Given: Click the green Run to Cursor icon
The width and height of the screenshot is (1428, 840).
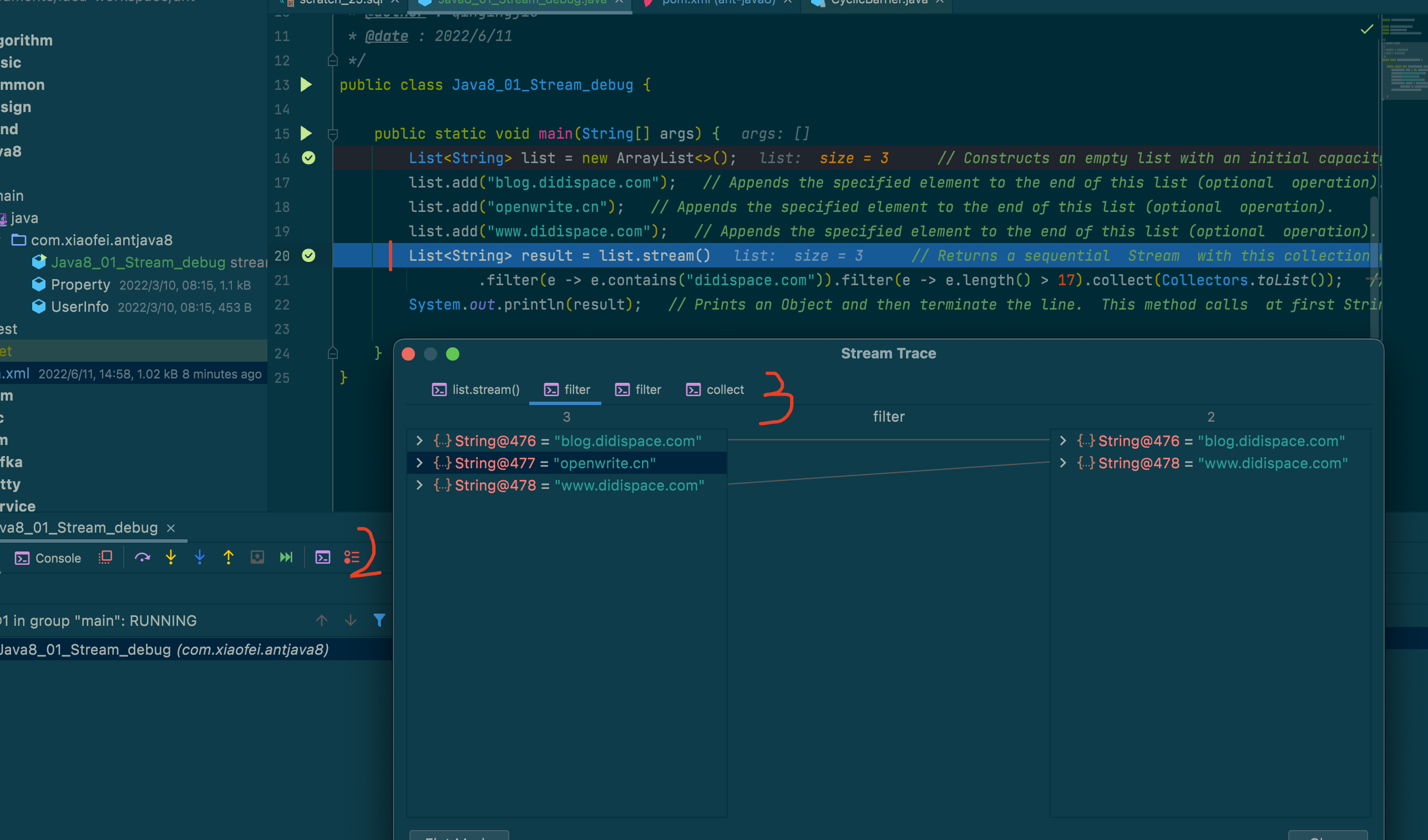Looking at the screenshot, I should [x=286, y=558].
